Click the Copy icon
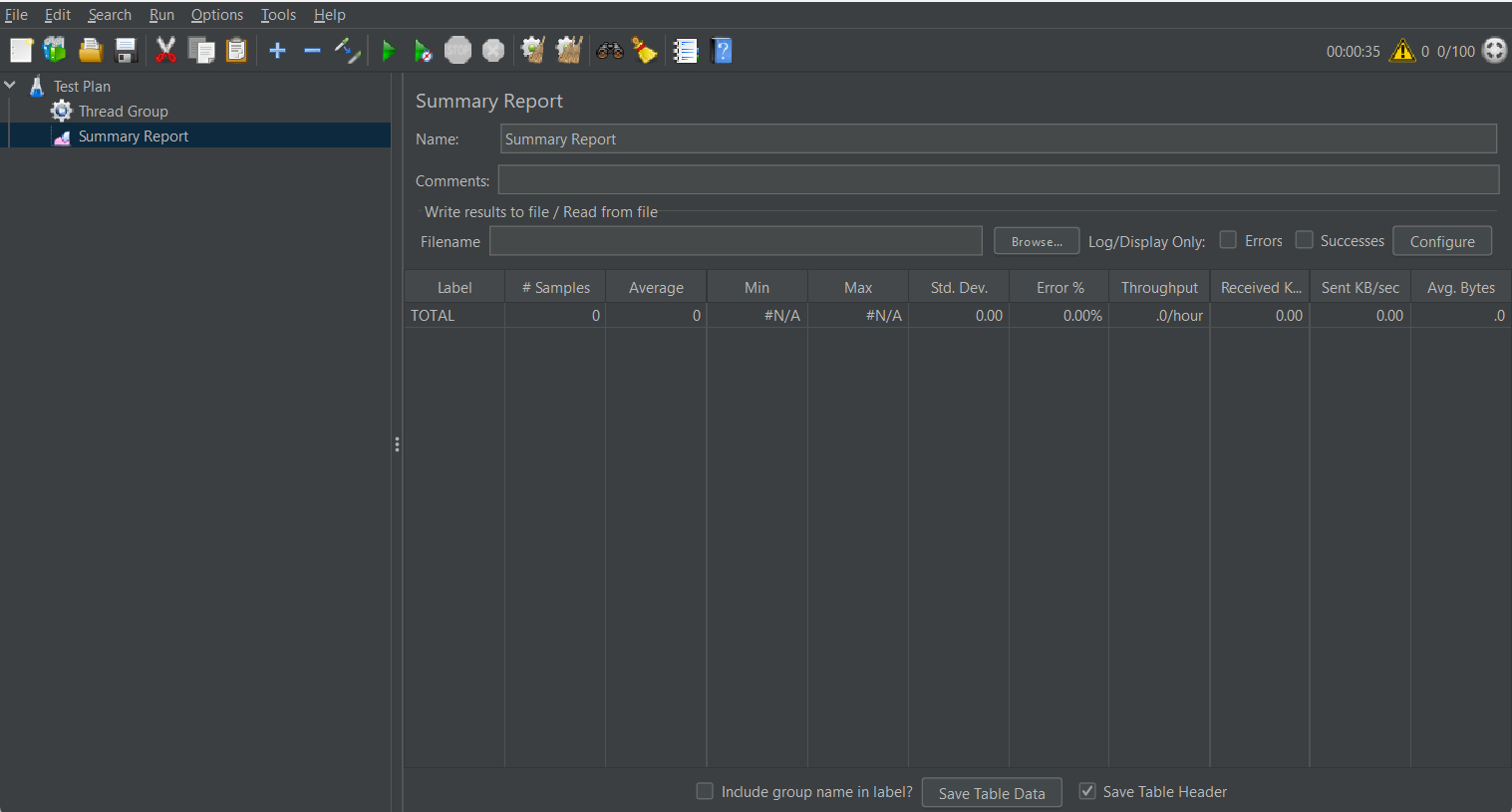Viewport: 1512px width, 812px height. [x=201, y=50]
